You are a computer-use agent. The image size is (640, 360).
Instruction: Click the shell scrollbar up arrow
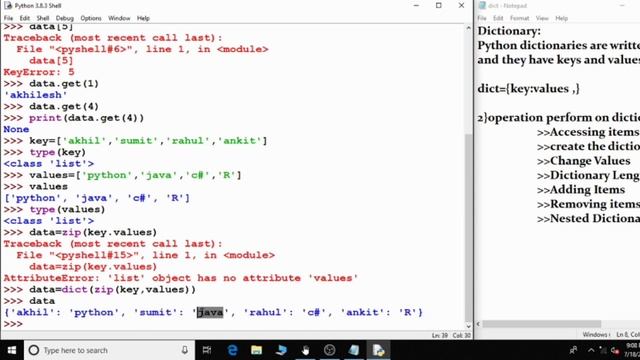468,28
